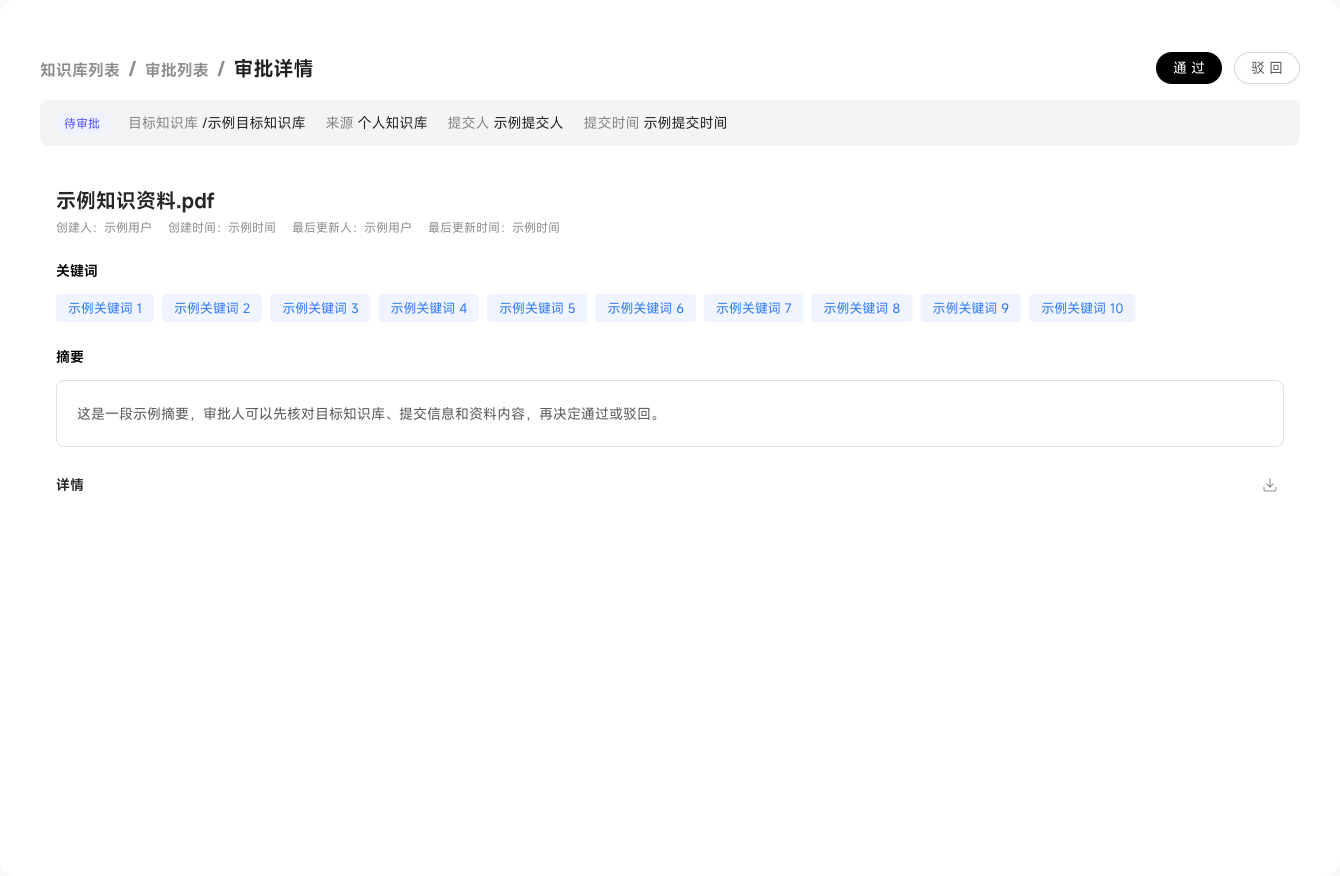Select keyword tag 示例关键词 3
This screenshot has height=876, width=1340.
[320, 308]
